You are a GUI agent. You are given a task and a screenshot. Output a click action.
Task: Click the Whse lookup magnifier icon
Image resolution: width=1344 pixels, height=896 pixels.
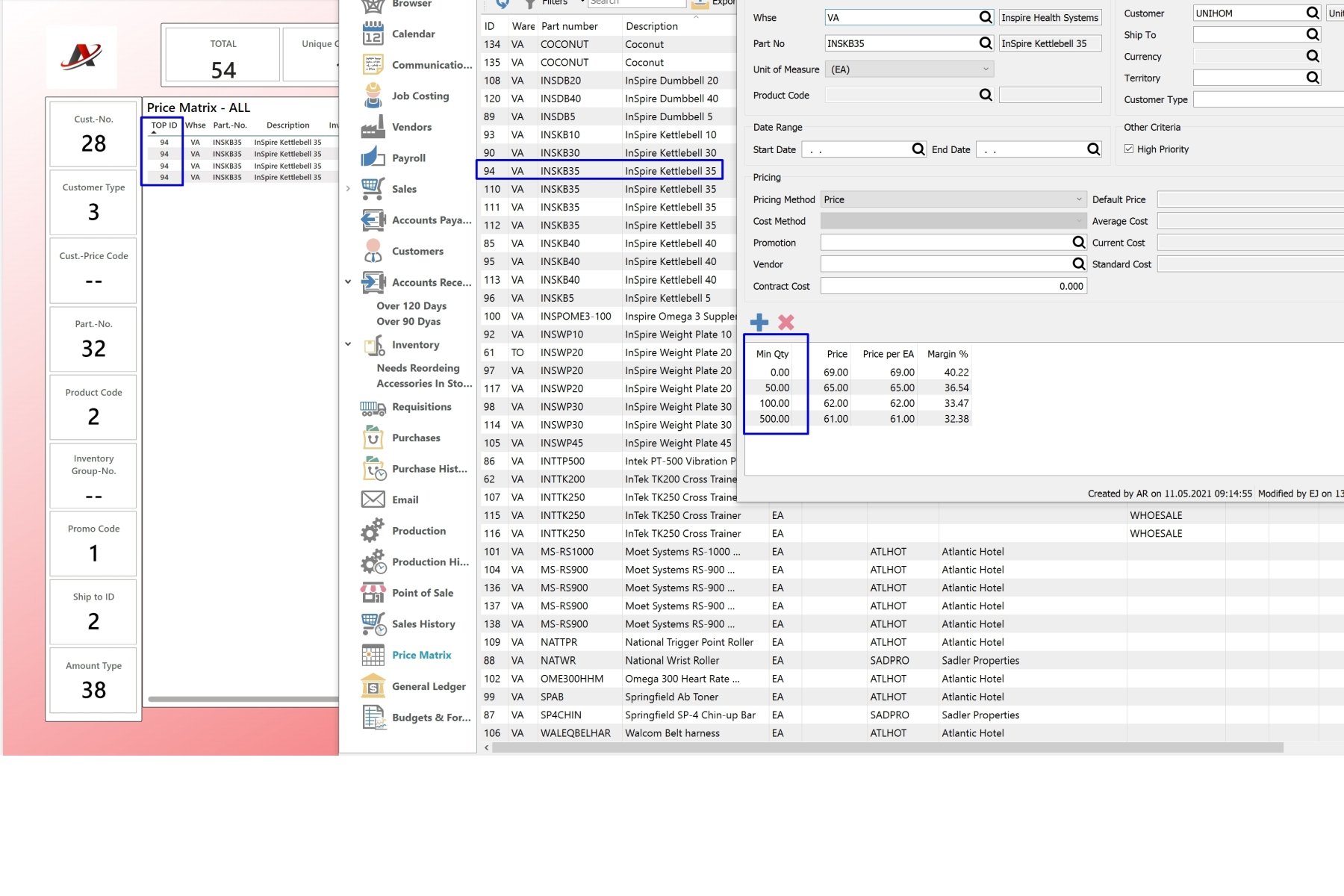tap(986, 17)
